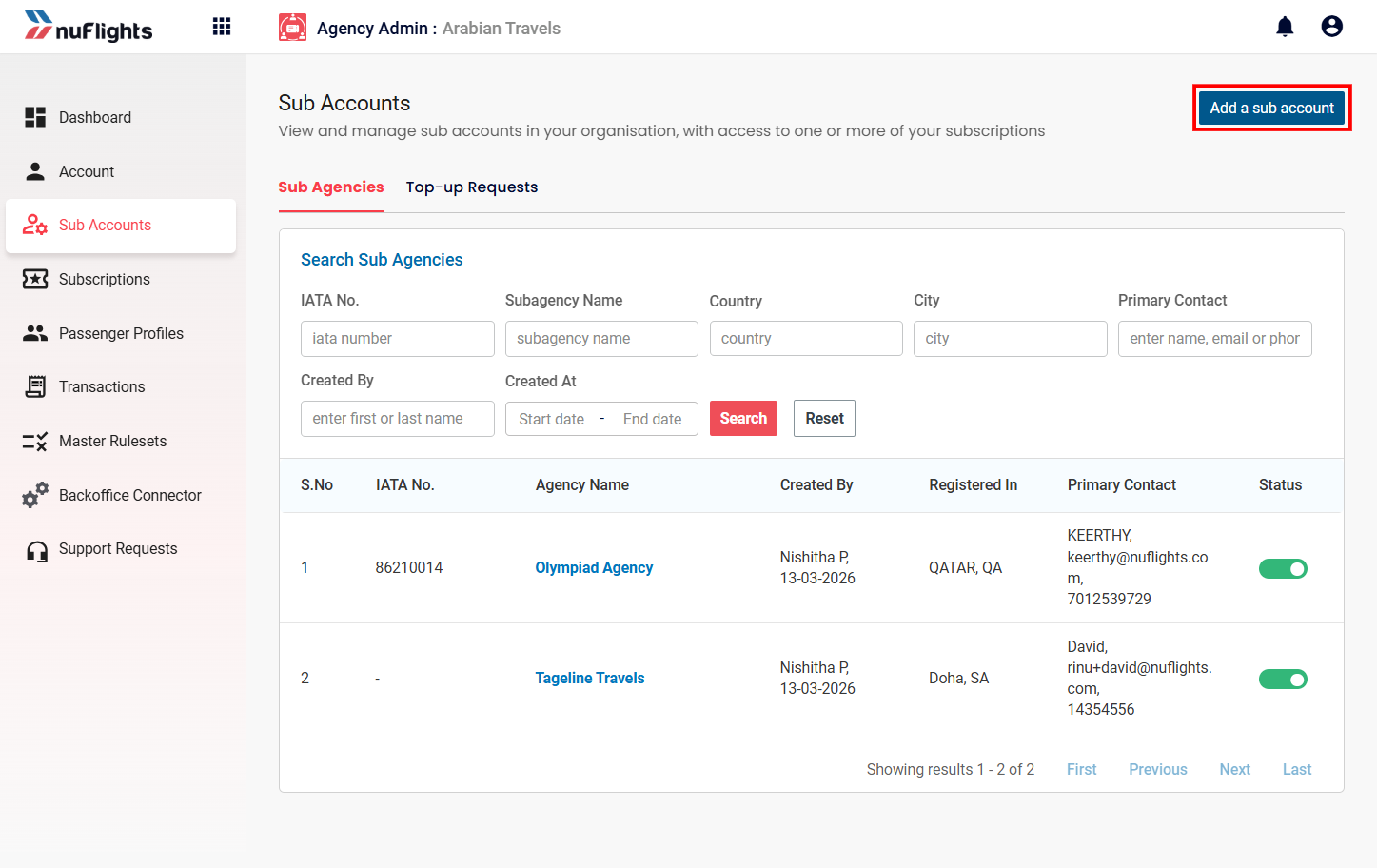
Task: Click the Agency Admin badge icon
Action: [292, 28]
